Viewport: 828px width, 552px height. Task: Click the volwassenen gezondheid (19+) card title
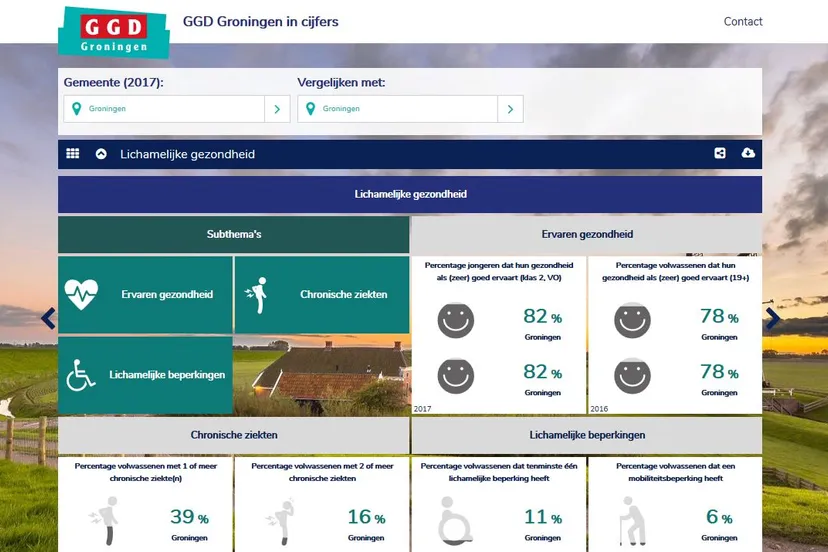pos(675,272)
